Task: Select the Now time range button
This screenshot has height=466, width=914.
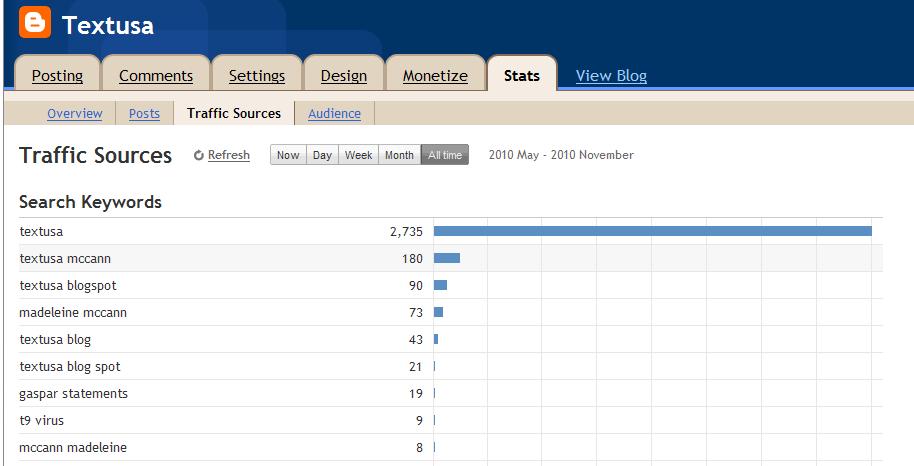Action: point(288,155)
